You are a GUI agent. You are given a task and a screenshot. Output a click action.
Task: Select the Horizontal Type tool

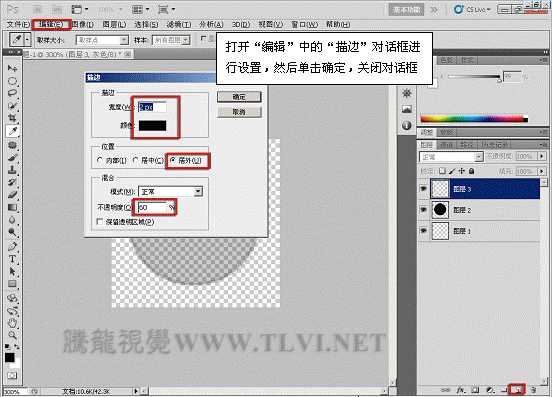click(12, 259)
